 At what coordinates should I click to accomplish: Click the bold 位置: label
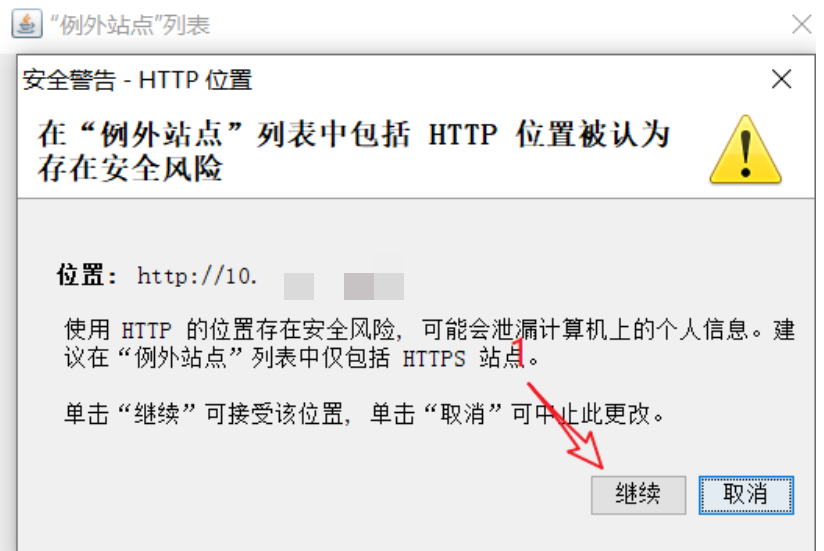tap(87, 275)
